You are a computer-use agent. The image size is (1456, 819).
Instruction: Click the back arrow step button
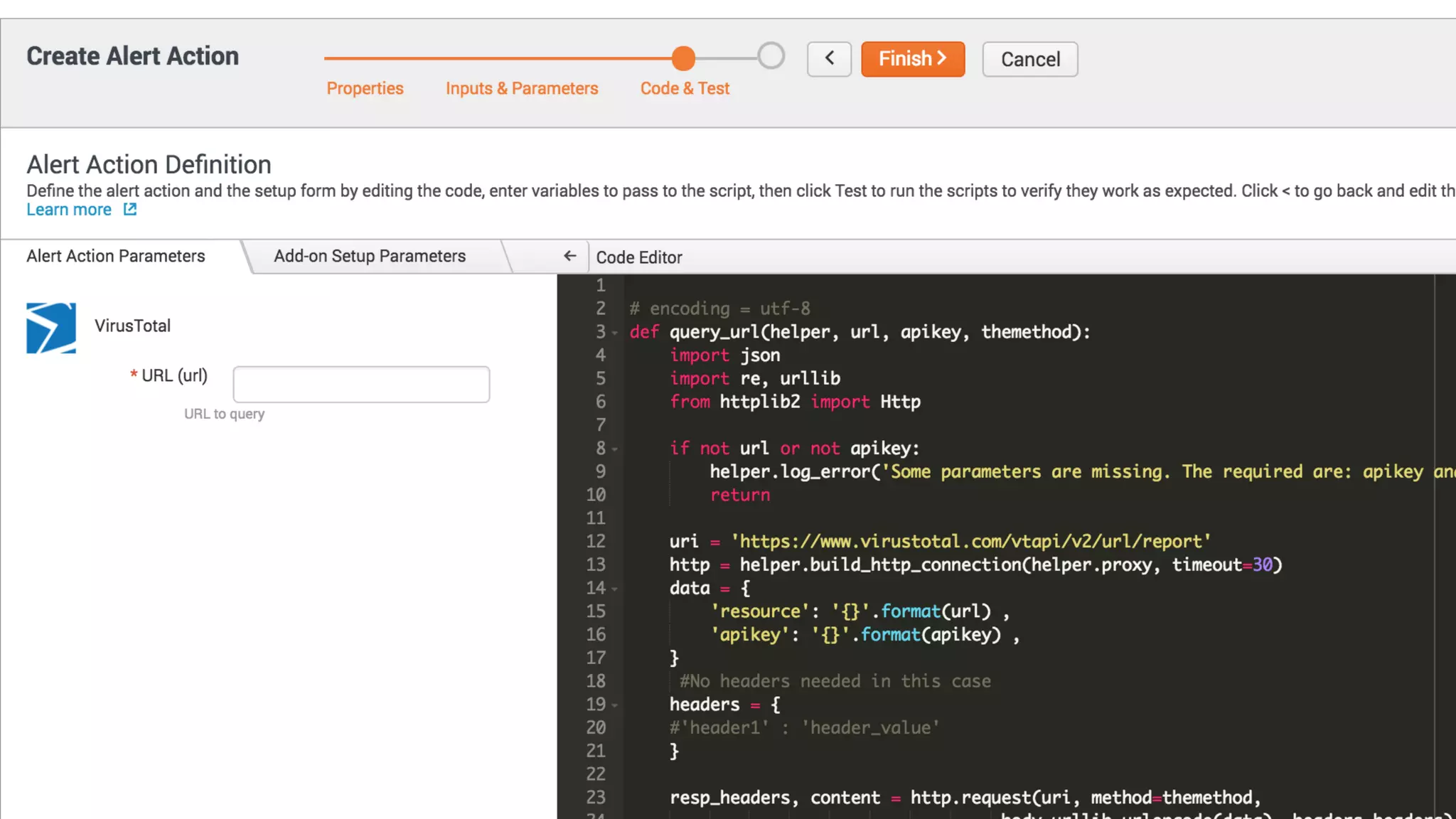(829, 59)
